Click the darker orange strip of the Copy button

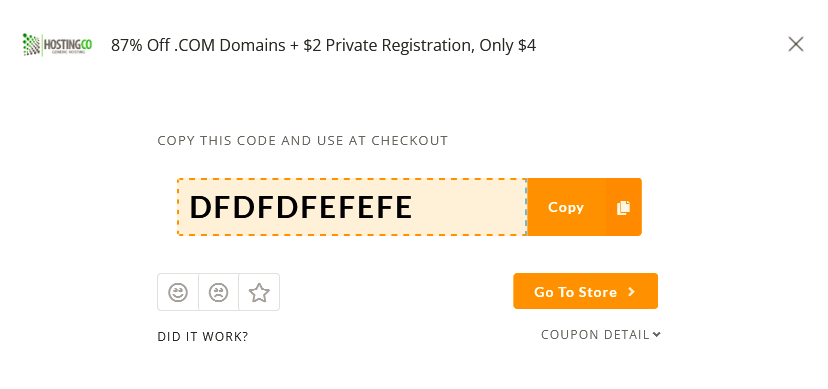pos(623,207)
